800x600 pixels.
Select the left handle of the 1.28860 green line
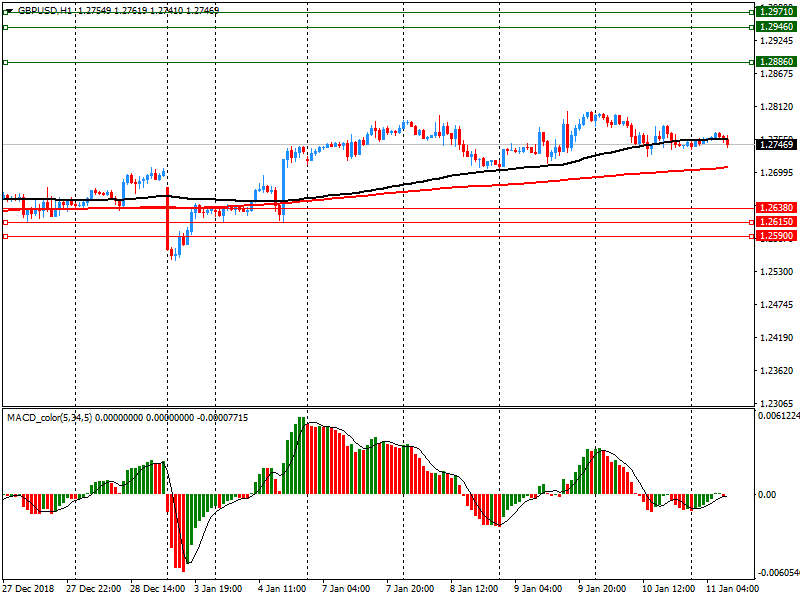[x=6, y=62]
